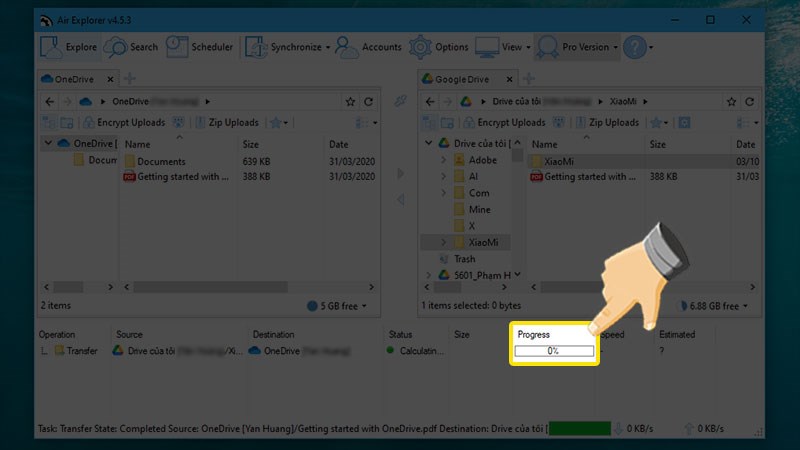Open favorites dropdown in OneDrive pane
This screenshot has width=800, height=450.
(x=280, y=122)
